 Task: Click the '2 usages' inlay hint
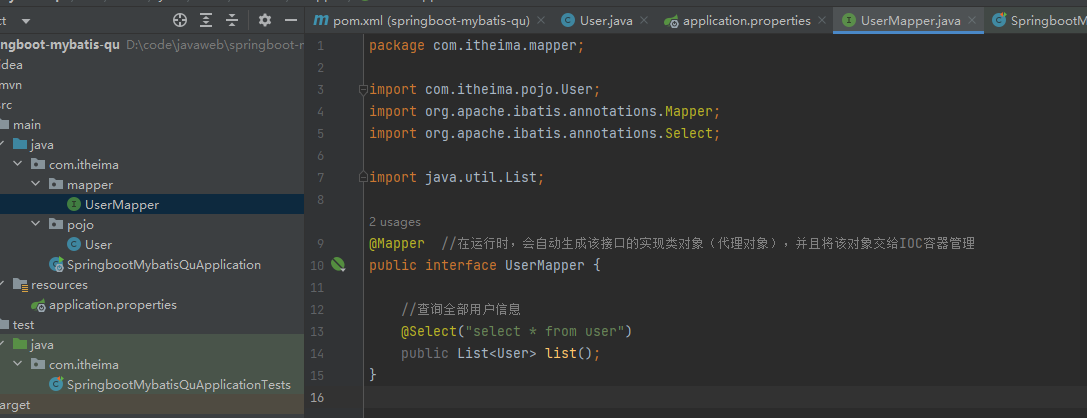point(395,222)
